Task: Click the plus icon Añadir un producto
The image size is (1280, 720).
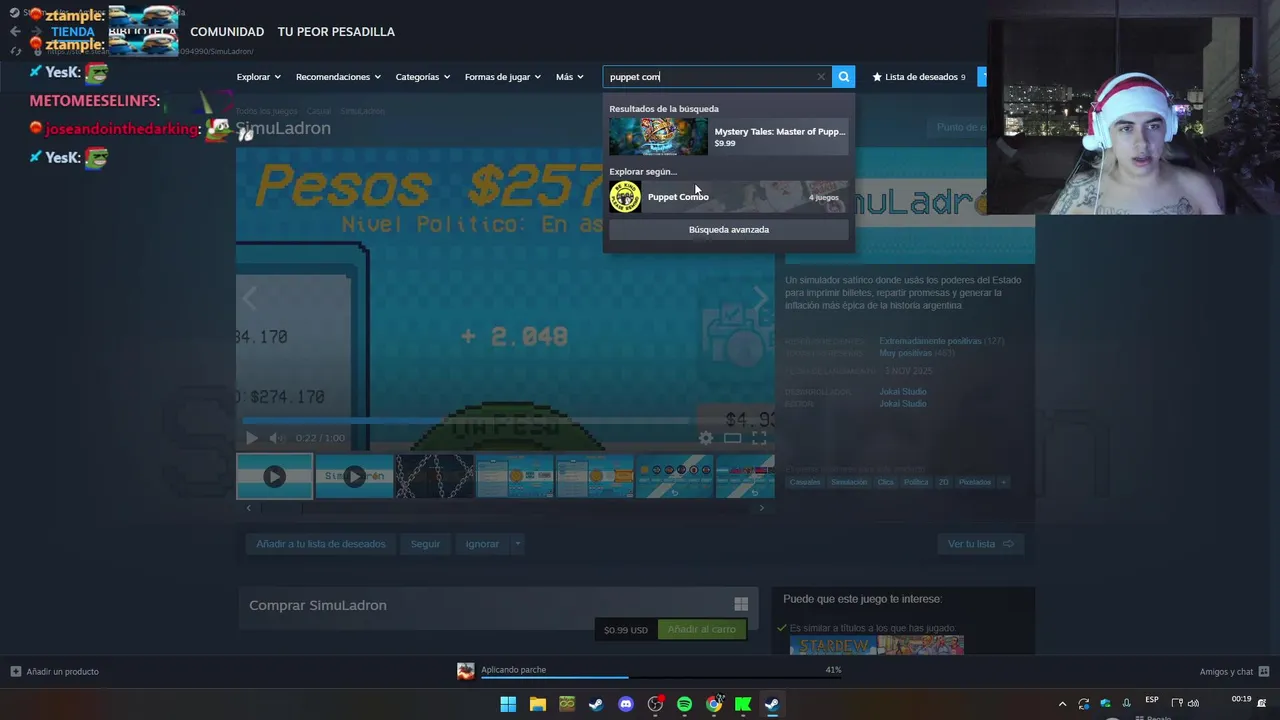Action: (x=15, y=671)
